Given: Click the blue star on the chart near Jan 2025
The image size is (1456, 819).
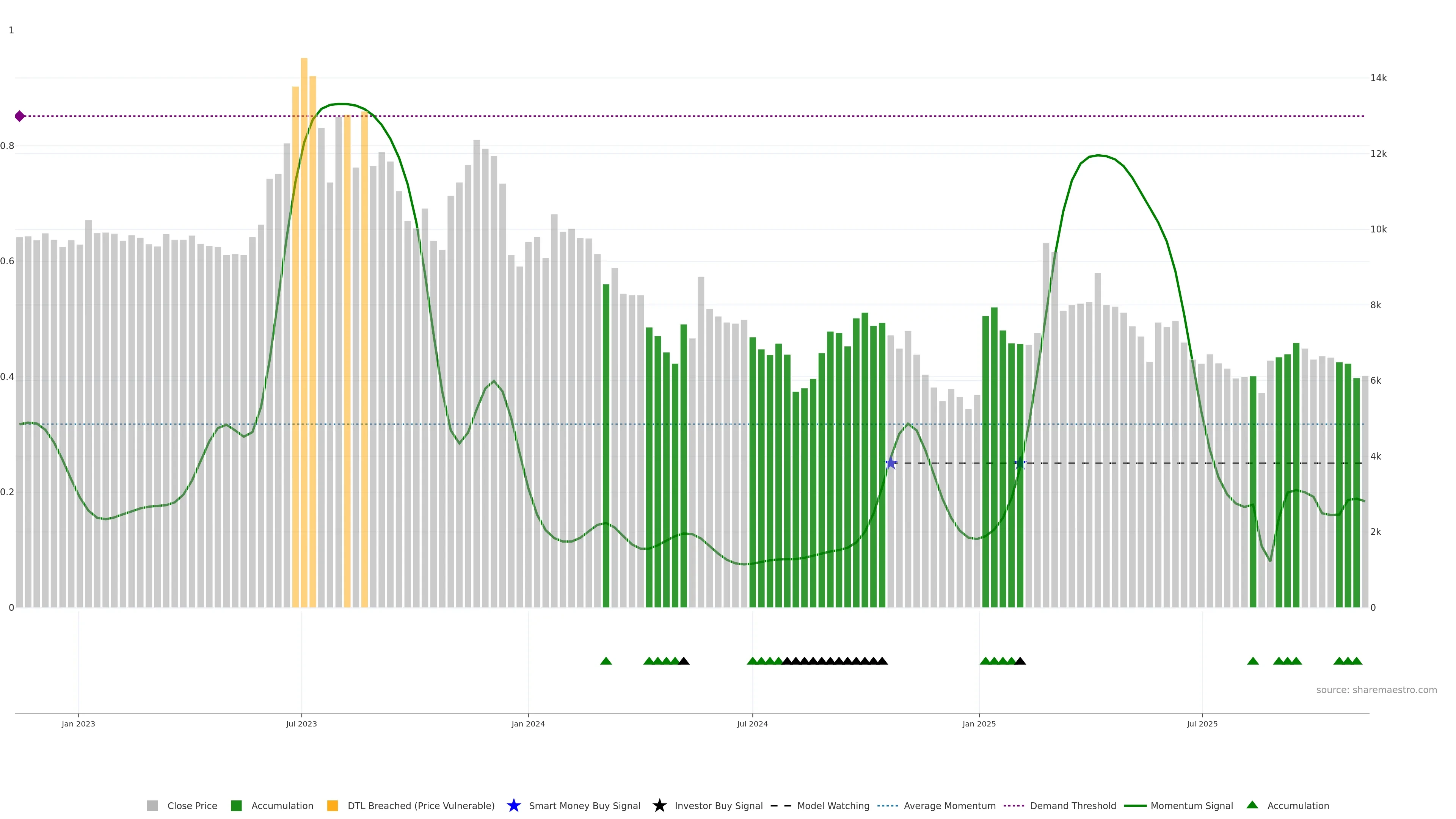Looking at the screenshot, I should tap(1020, 463).
